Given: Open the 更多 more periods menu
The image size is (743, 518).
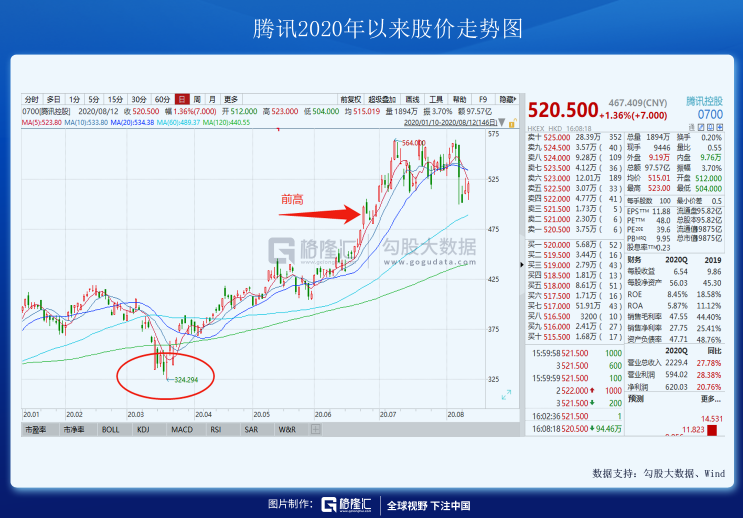Looking at the screenshot, I should [231, 100].
